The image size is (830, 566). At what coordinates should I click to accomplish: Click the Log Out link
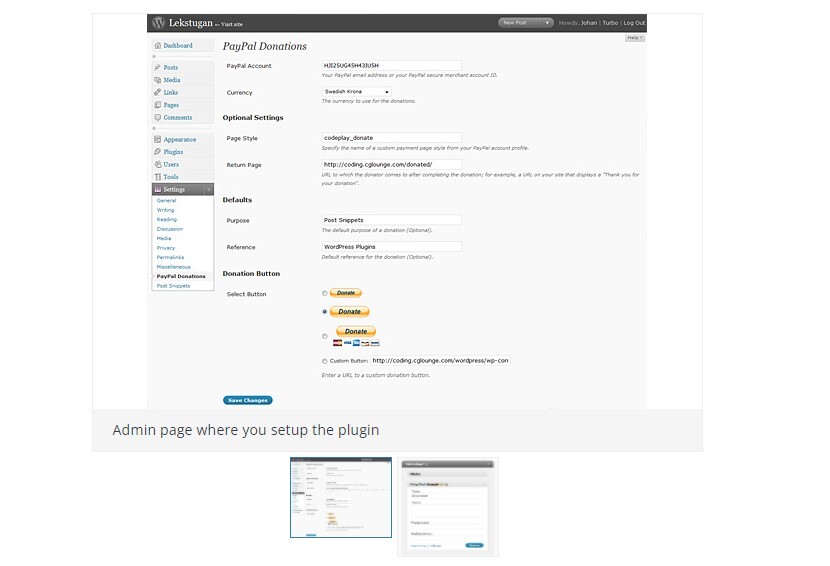[x=634, y=22]
